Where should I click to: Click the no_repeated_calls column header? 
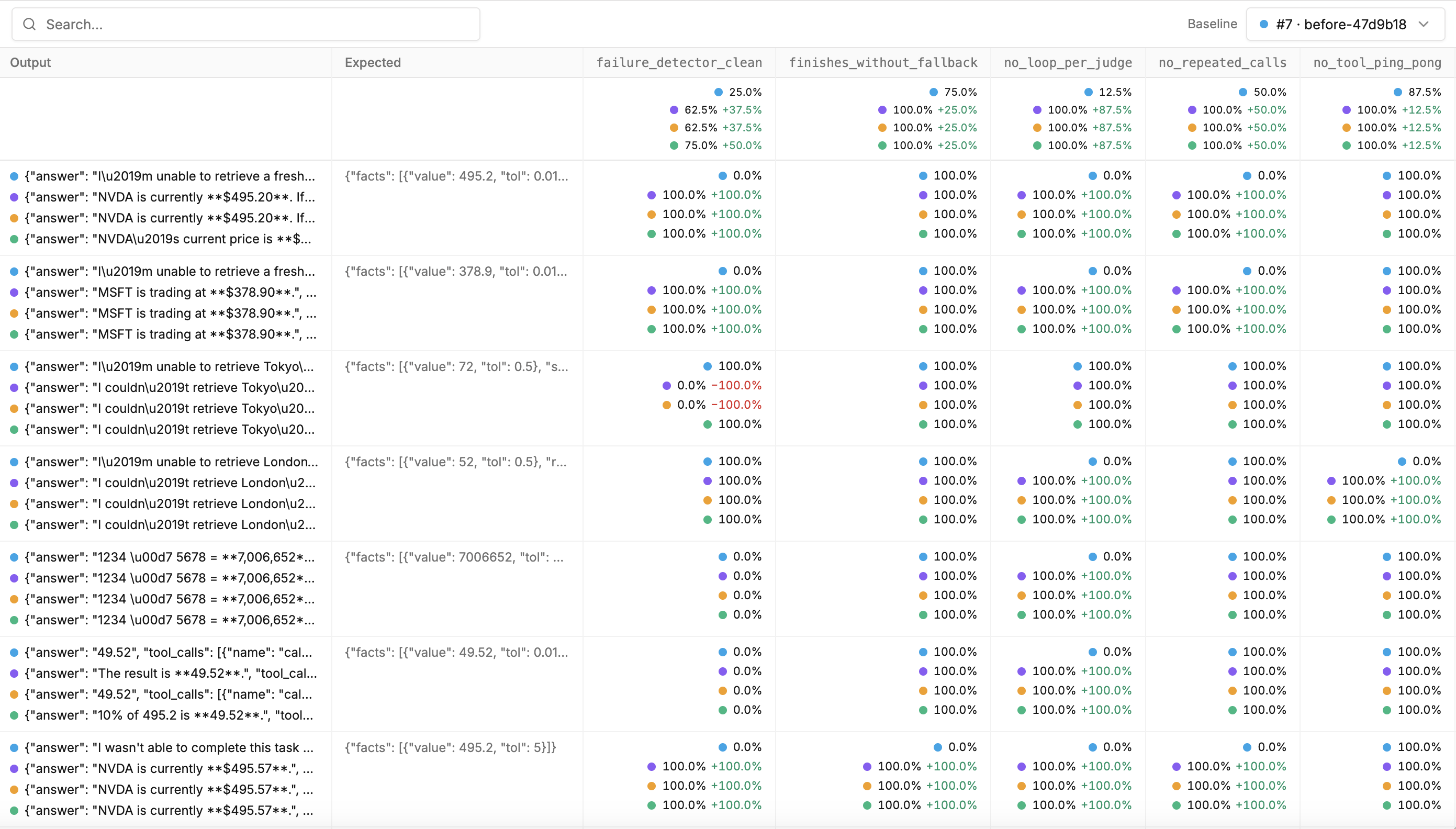click(1223, 63)
